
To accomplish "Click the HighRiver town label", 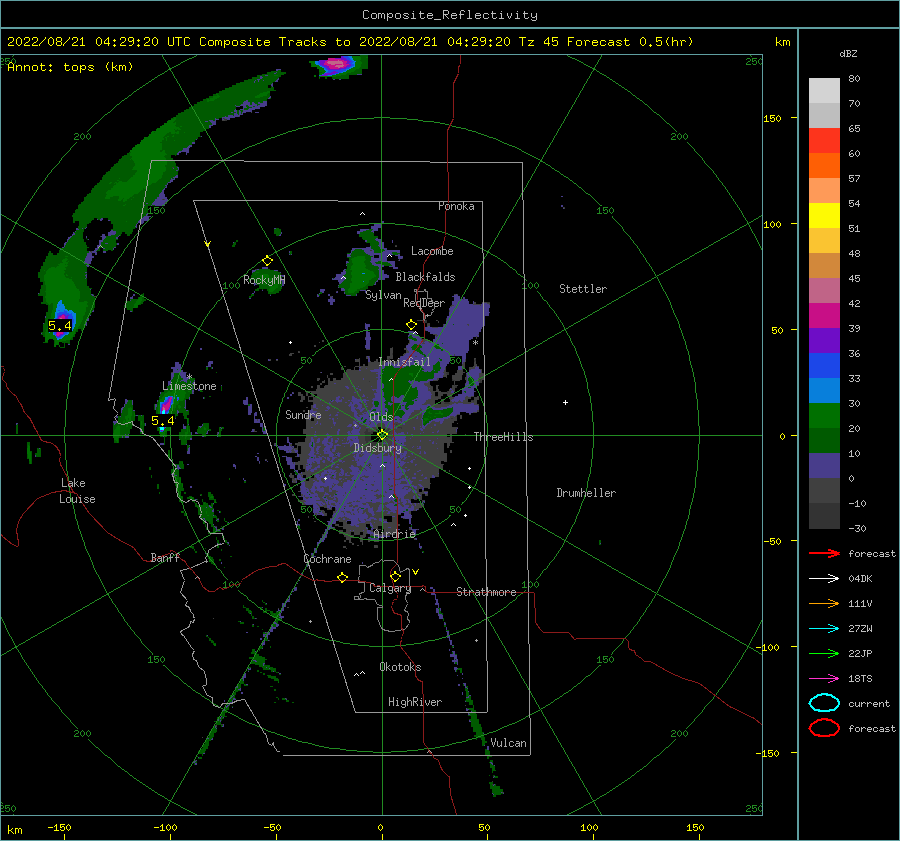I will [414, 702].
